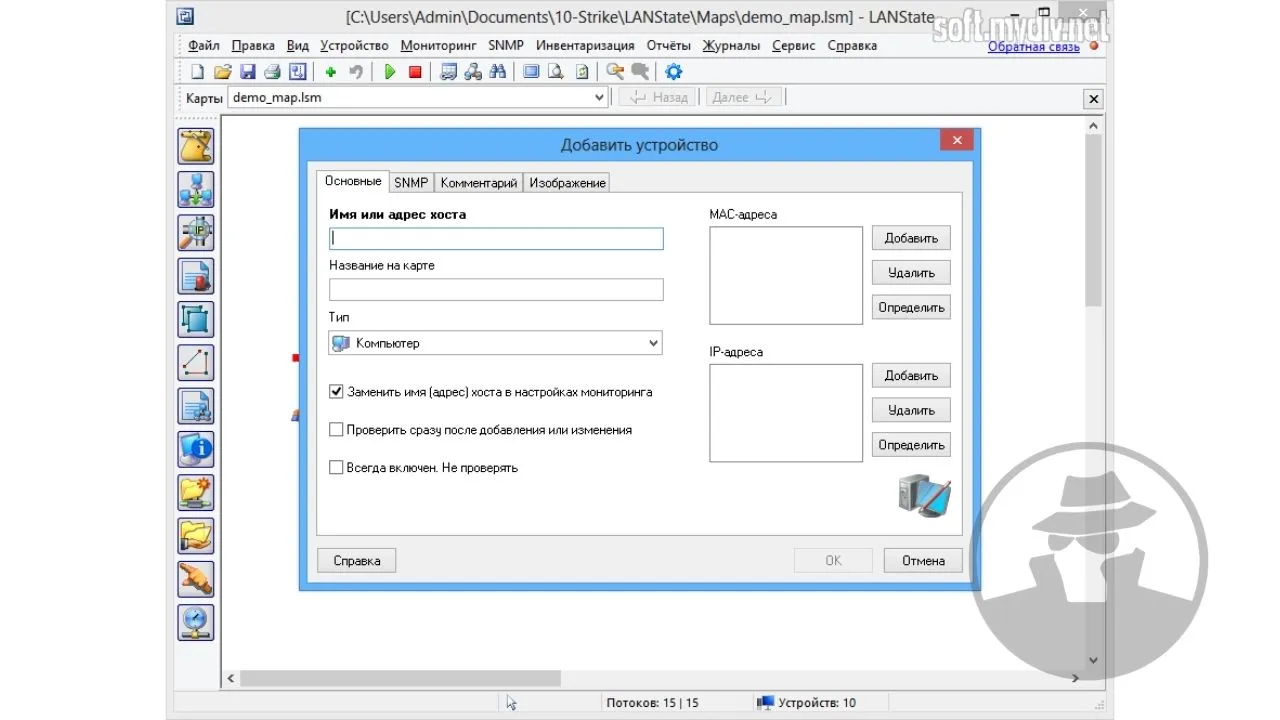Save the map with floppy disk icon
1280x720 pixels.
(x=247, y=72)
